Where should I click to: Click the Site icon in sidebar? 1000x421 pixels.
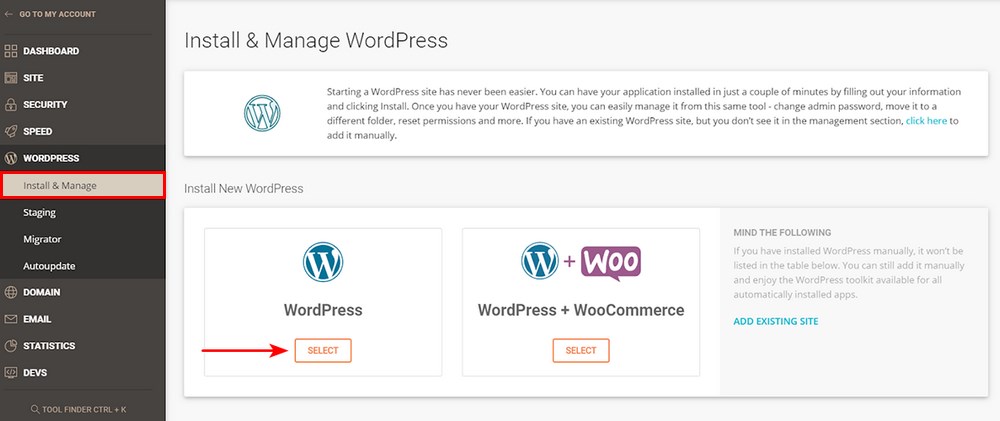pyautogui.click(x=11, y=78)
